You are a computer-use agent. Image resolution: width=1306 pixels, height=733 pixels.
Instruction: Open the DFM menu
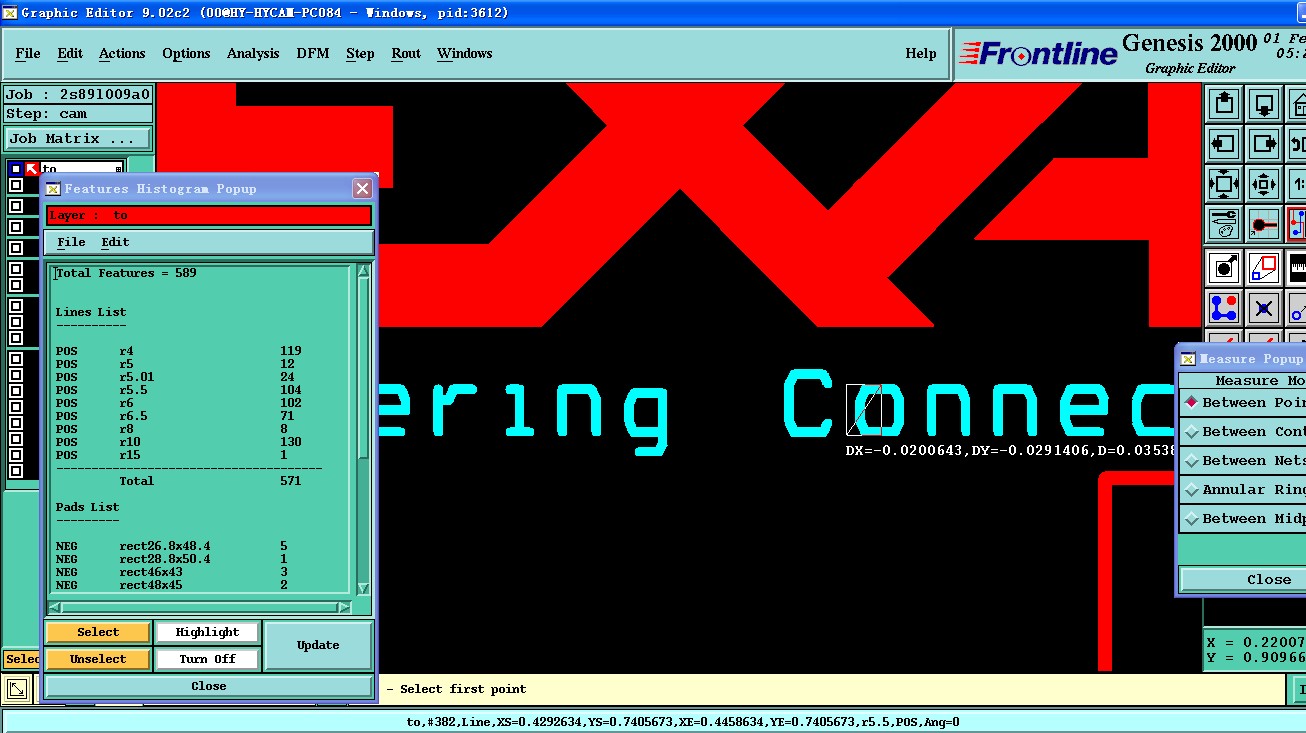313,53
